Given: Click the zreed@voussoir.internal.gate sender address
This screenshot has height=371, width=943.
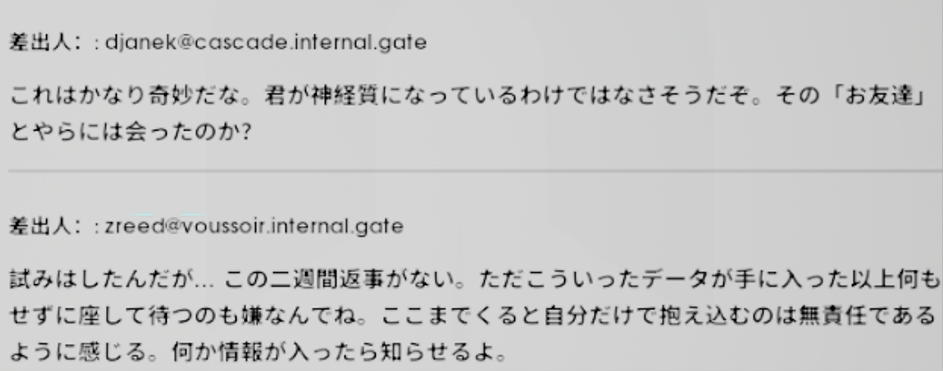Looking at the screenshot, I should coord(254,226).
